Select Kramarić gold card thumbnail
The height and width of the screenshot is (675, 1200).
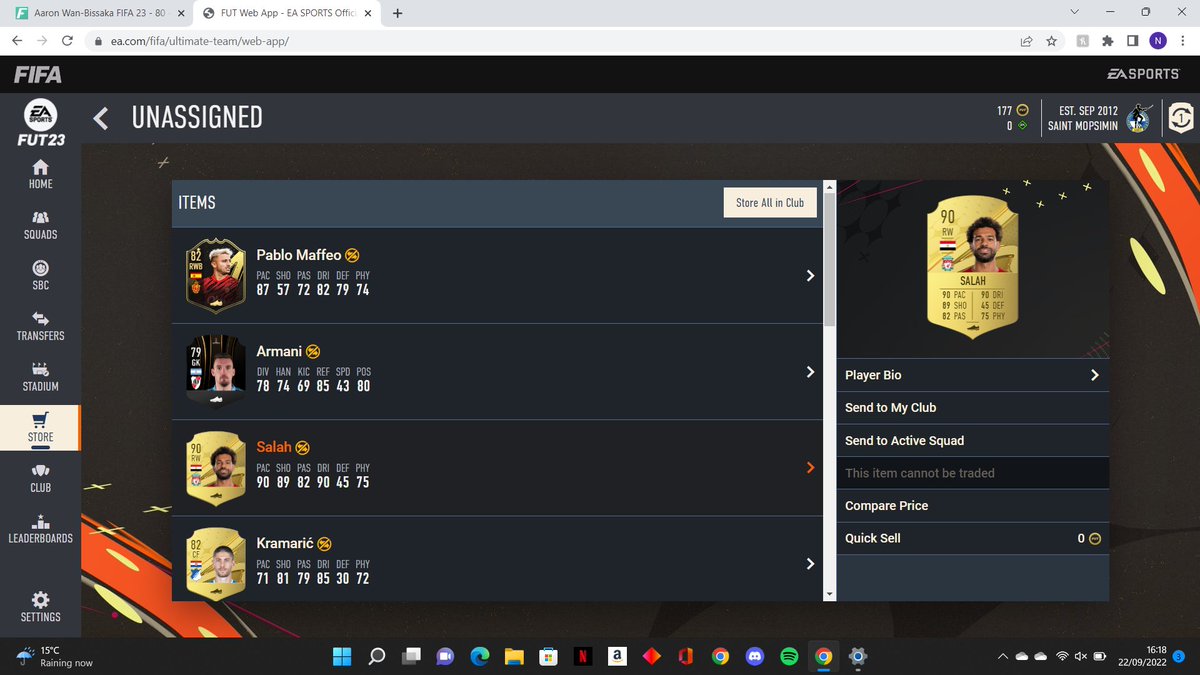tap(215, 563)
